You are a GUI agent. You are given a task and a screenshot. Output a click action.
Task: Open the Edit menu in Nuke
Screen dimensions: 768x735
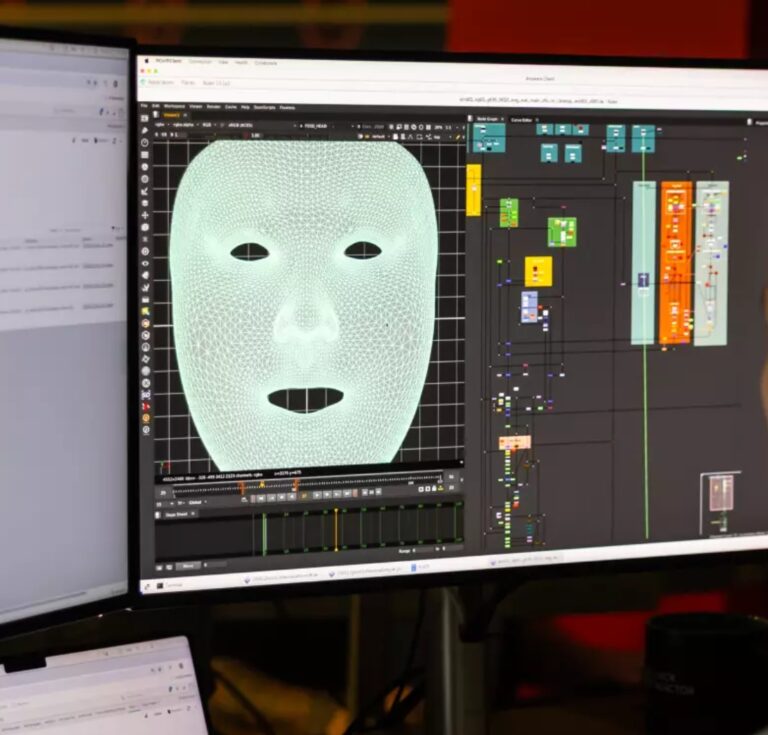[x=156, y=106]
